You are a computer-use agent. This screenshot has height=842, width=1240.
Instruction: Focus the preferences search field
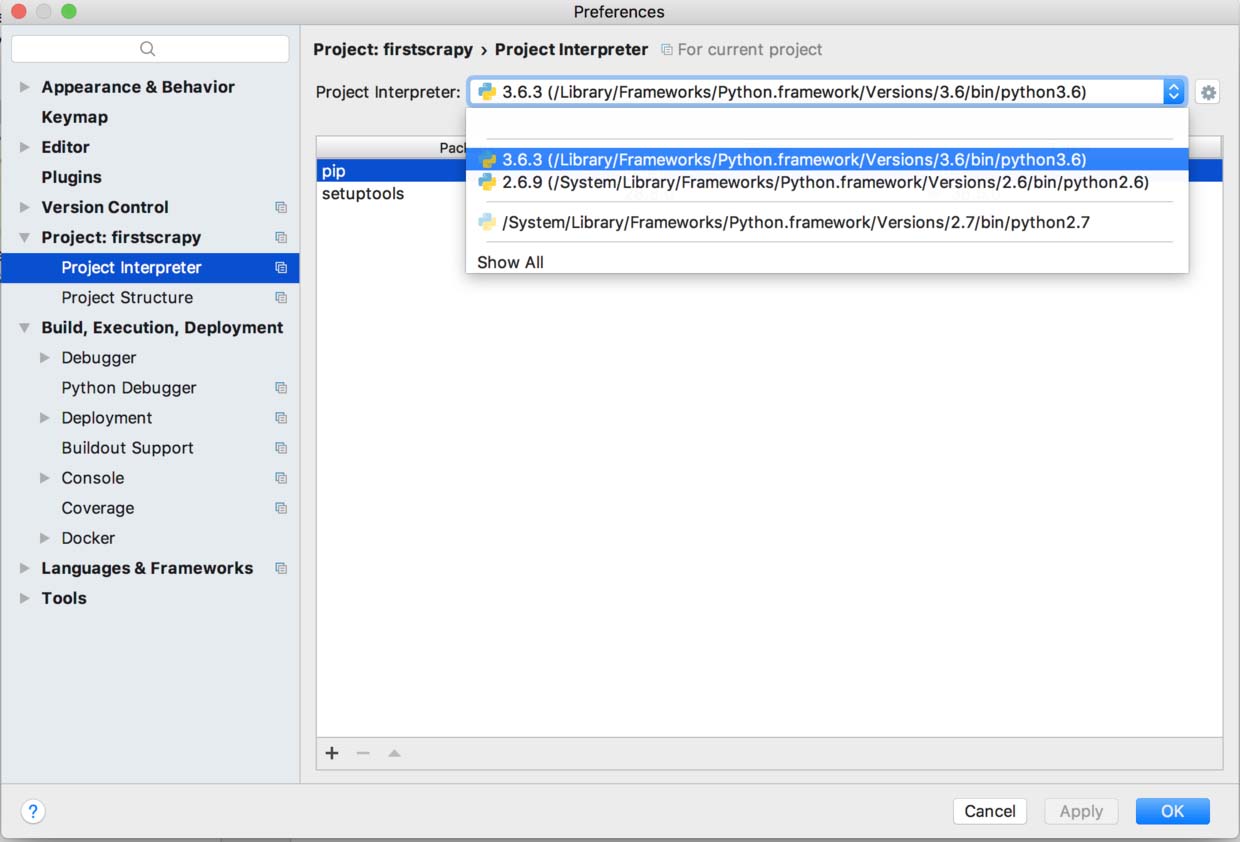click(150, 49)
